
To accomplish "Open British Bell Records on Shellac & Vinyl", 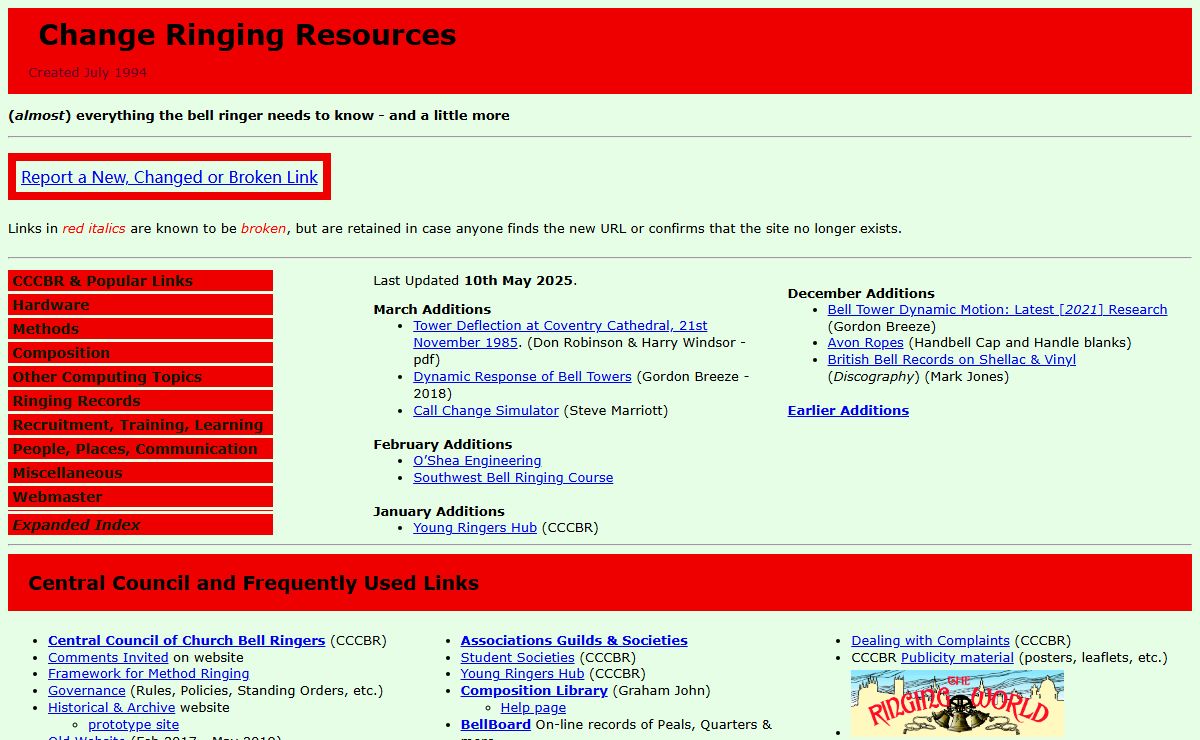I will point(951,359).
